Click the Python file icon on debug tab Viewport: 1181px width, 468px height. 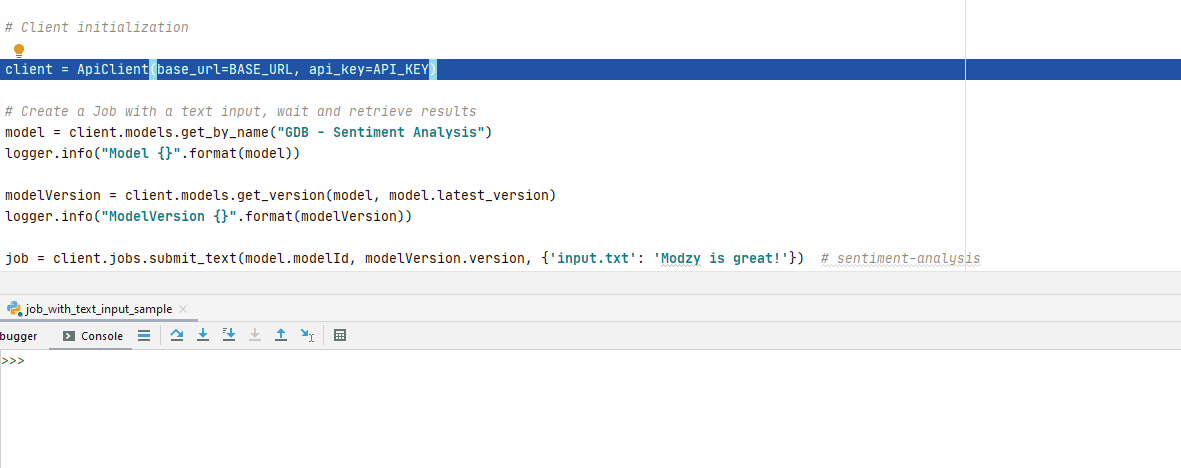14,309
